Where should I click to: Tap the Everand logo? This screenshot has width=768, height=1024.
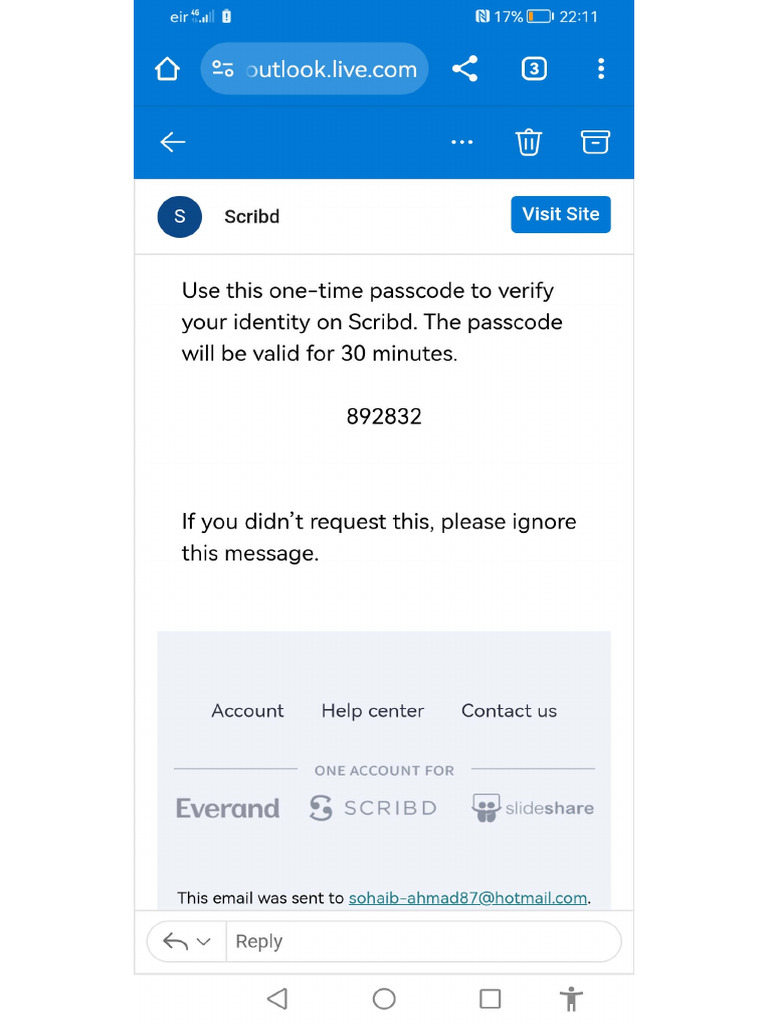pos(228,808)
